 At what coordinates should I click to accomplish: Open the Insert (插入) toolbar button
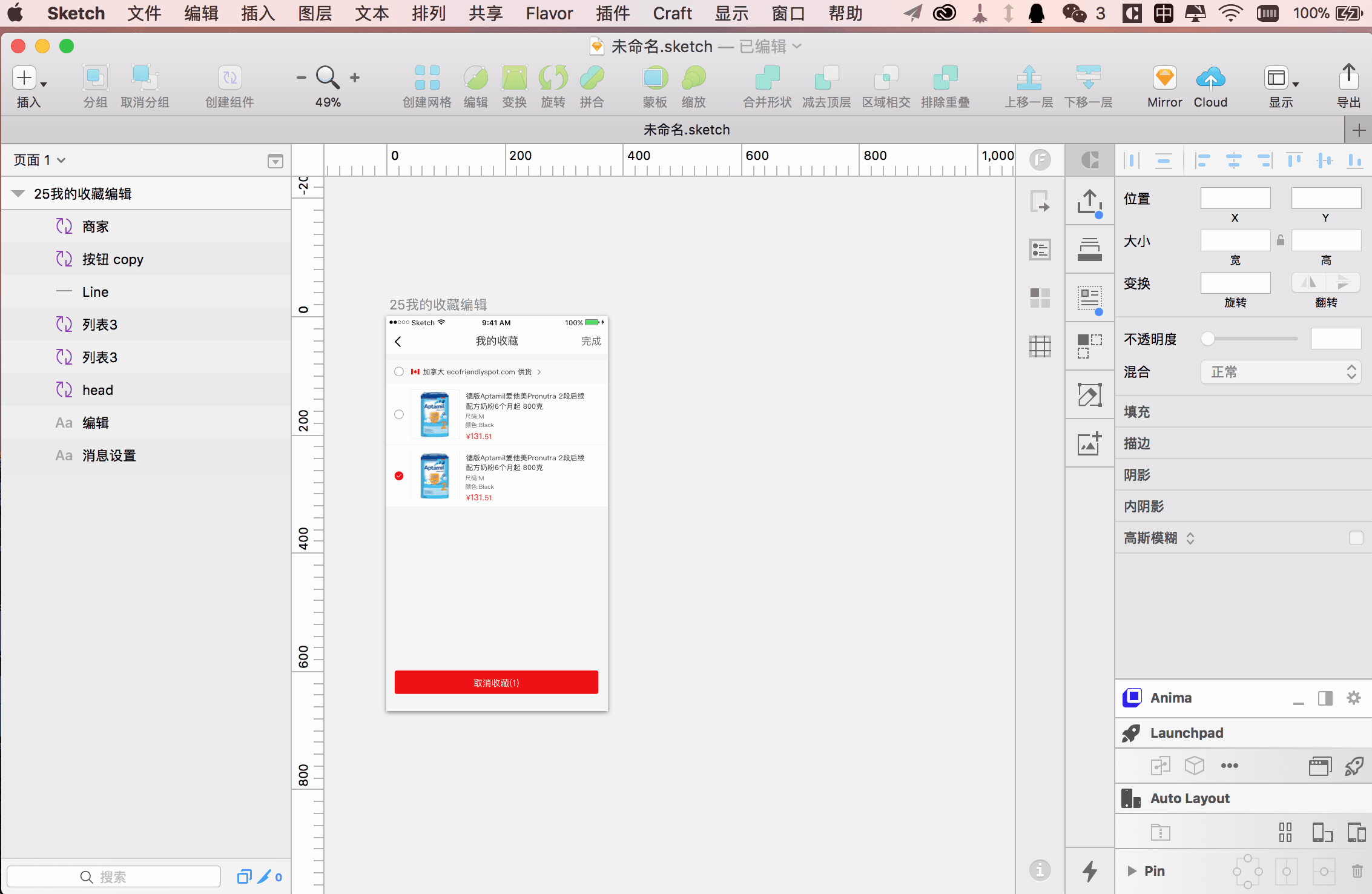coord(24,78)
